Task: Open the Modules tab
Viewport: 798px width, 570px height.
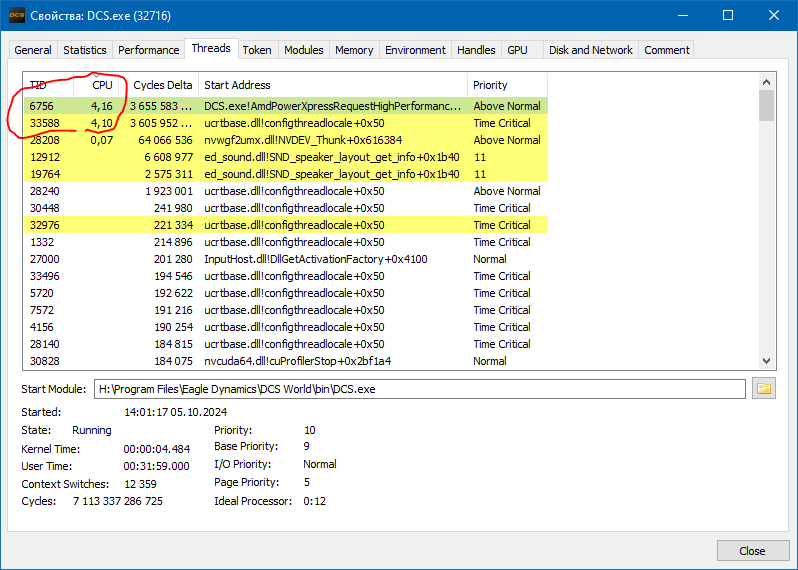Action: point(304,50)
